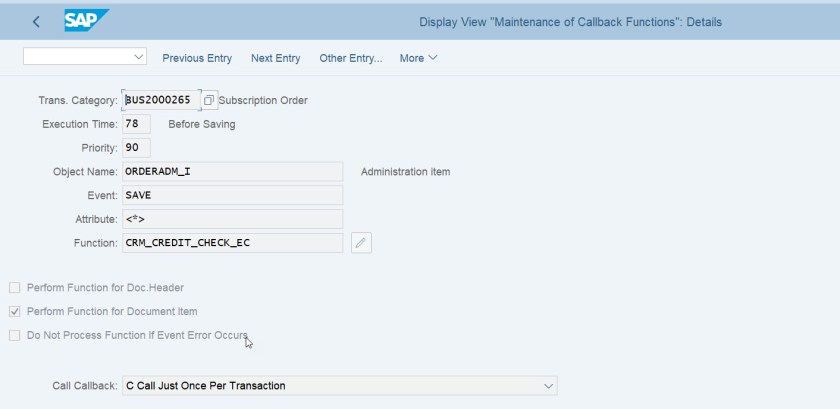The width and height of the screenshot is (840, 409).
Task: Click the Function field CRM_CREDIT_CHECK_EC
Action: coord(232,243)
